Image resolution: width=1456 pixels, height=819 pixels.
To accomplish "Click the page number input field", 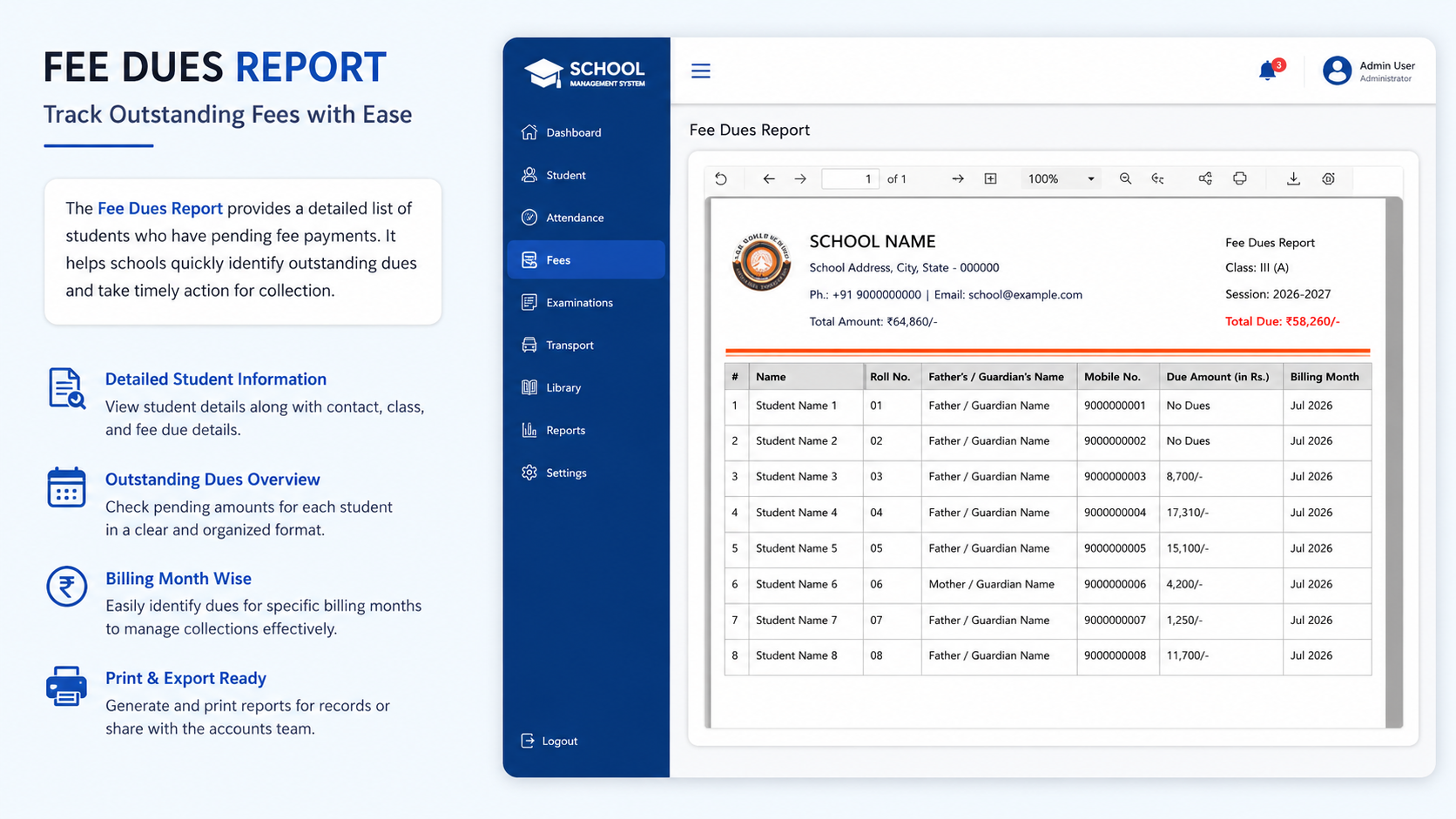I will [850, 178].
